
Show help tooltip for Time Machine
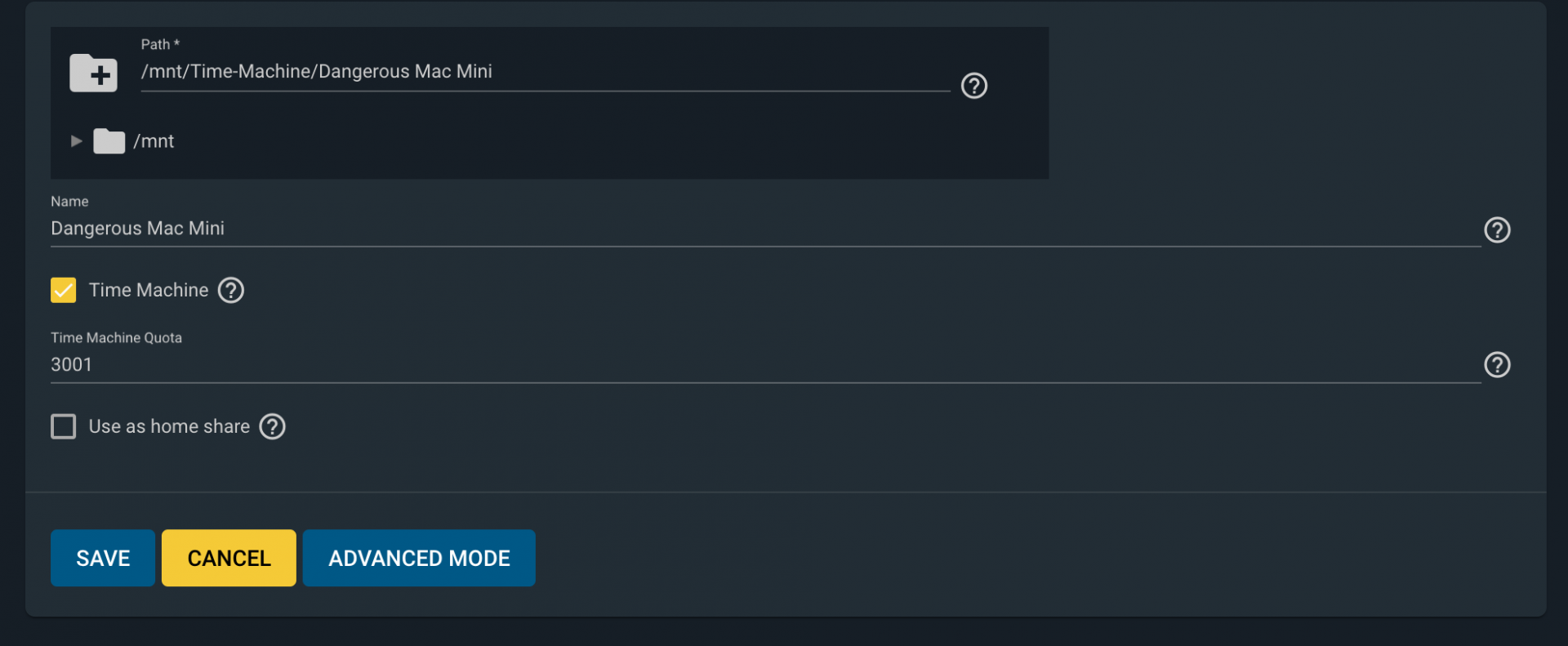(231, 290)
